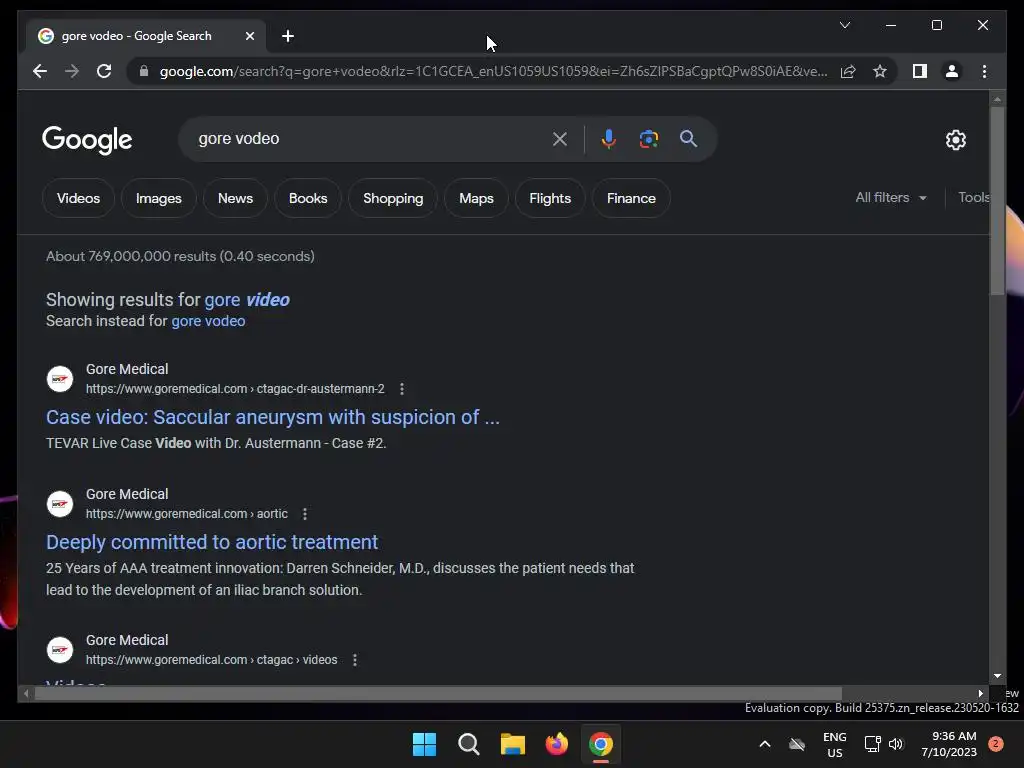Go to the Google logo homepage
This screenshot has height=768, width=1024.
point(87,140)
